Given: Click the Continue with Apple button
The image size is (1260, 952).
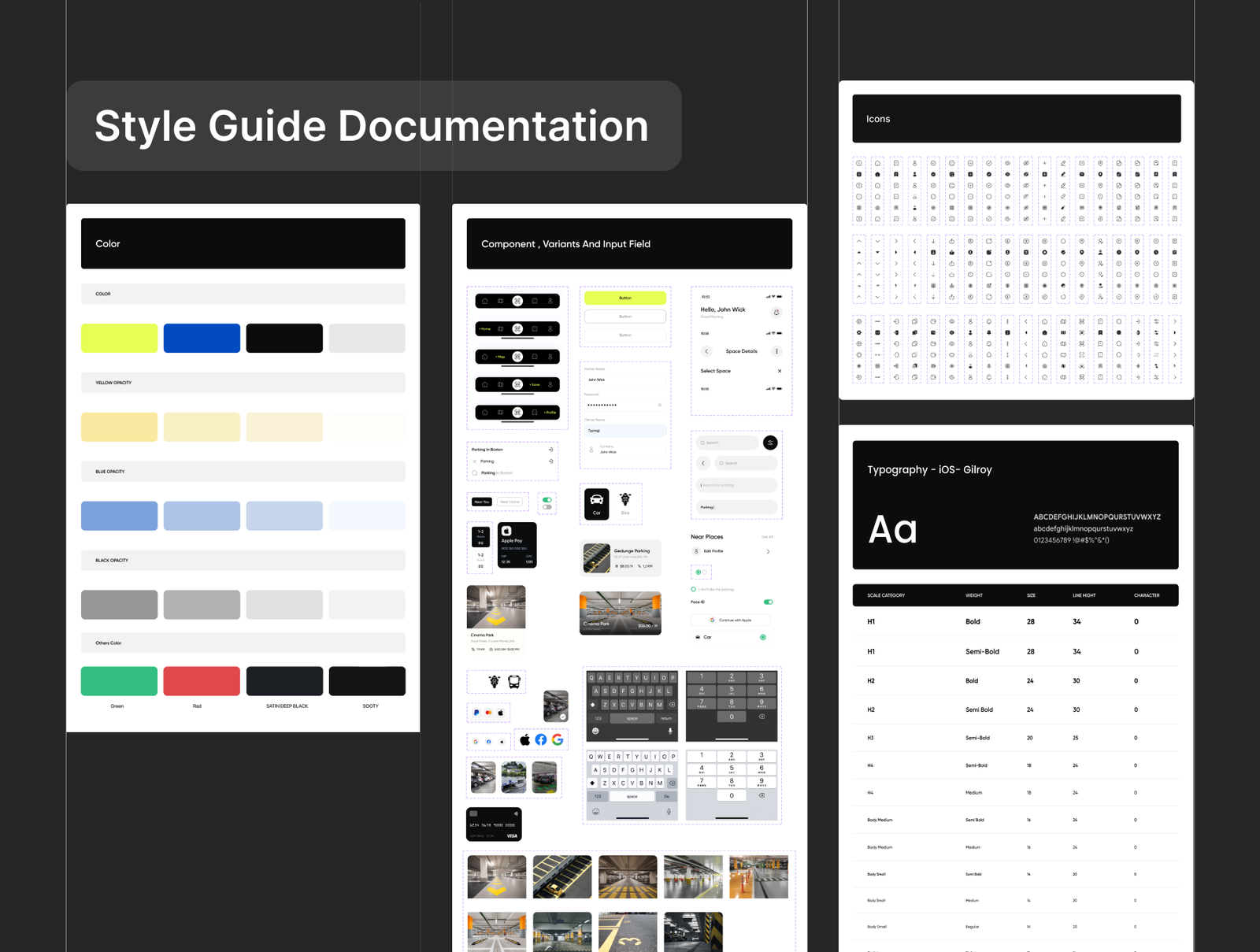Looking at the screenshot, I should pos(730,620).
